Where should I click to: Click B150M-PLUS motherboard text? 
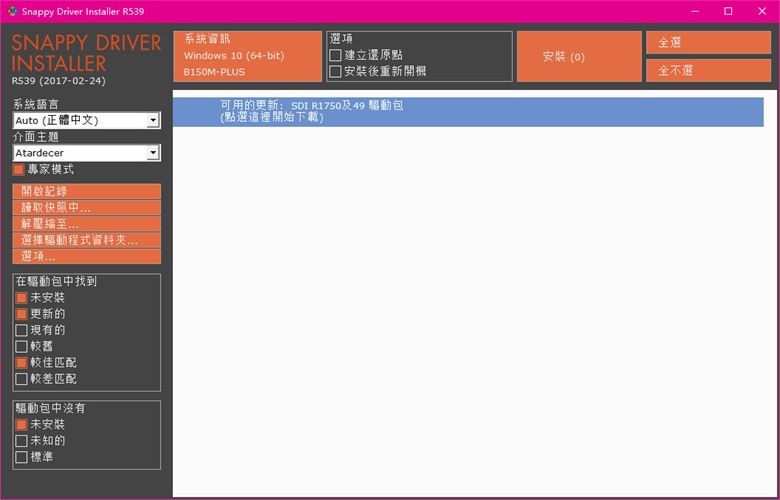click(214, 72)
